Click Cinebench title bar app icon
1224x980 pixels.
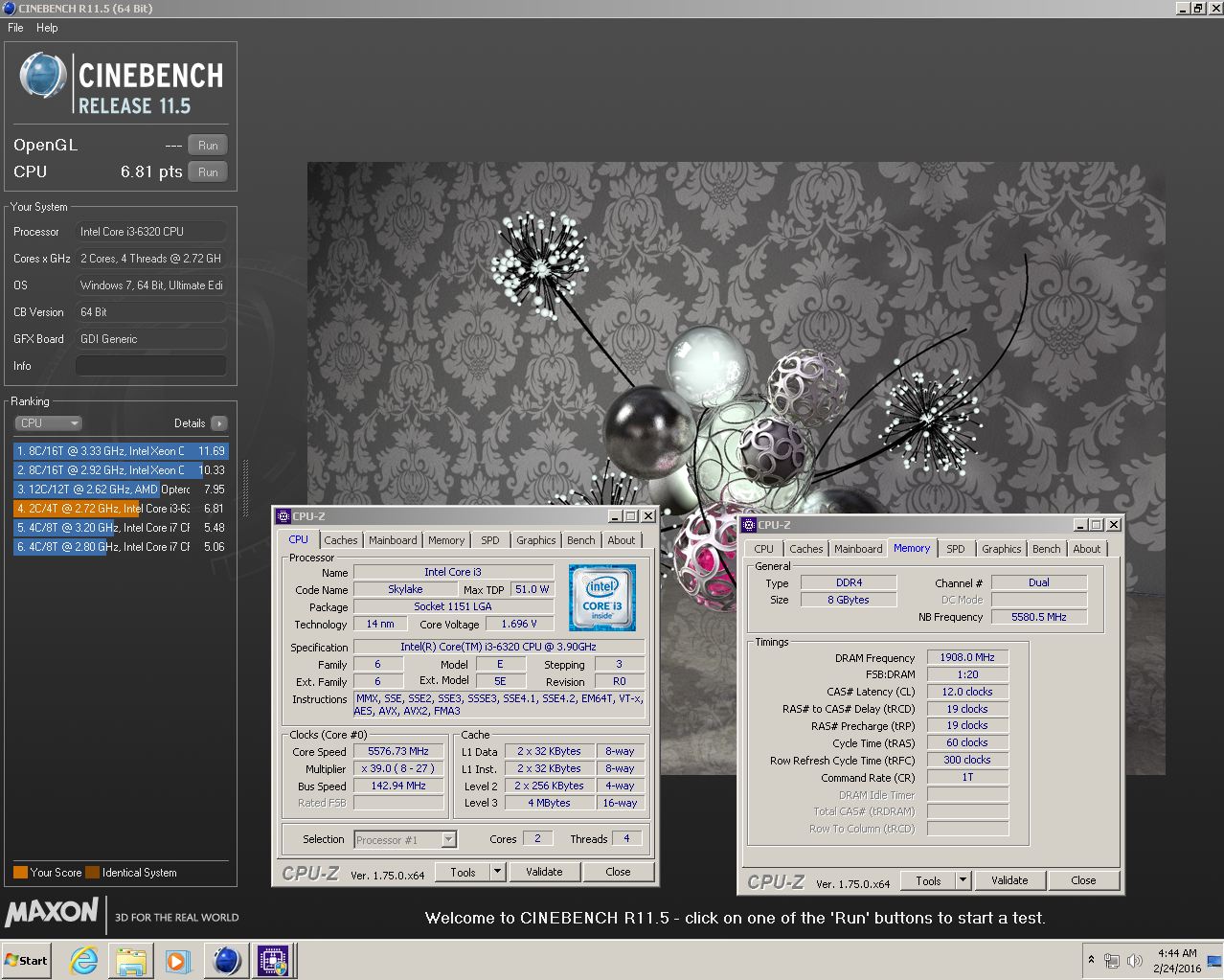[9, 9]
